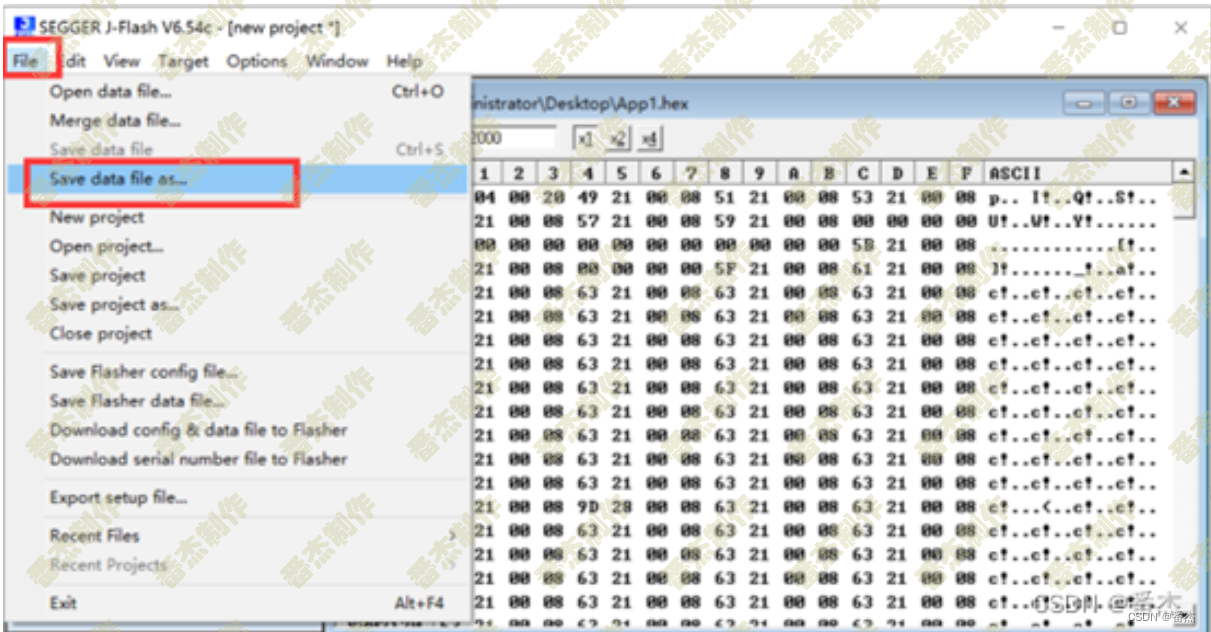The width and height of the screenshot is (1211, 632).
Task: Click the x2 byte-width button
Action: pos(617,138)
